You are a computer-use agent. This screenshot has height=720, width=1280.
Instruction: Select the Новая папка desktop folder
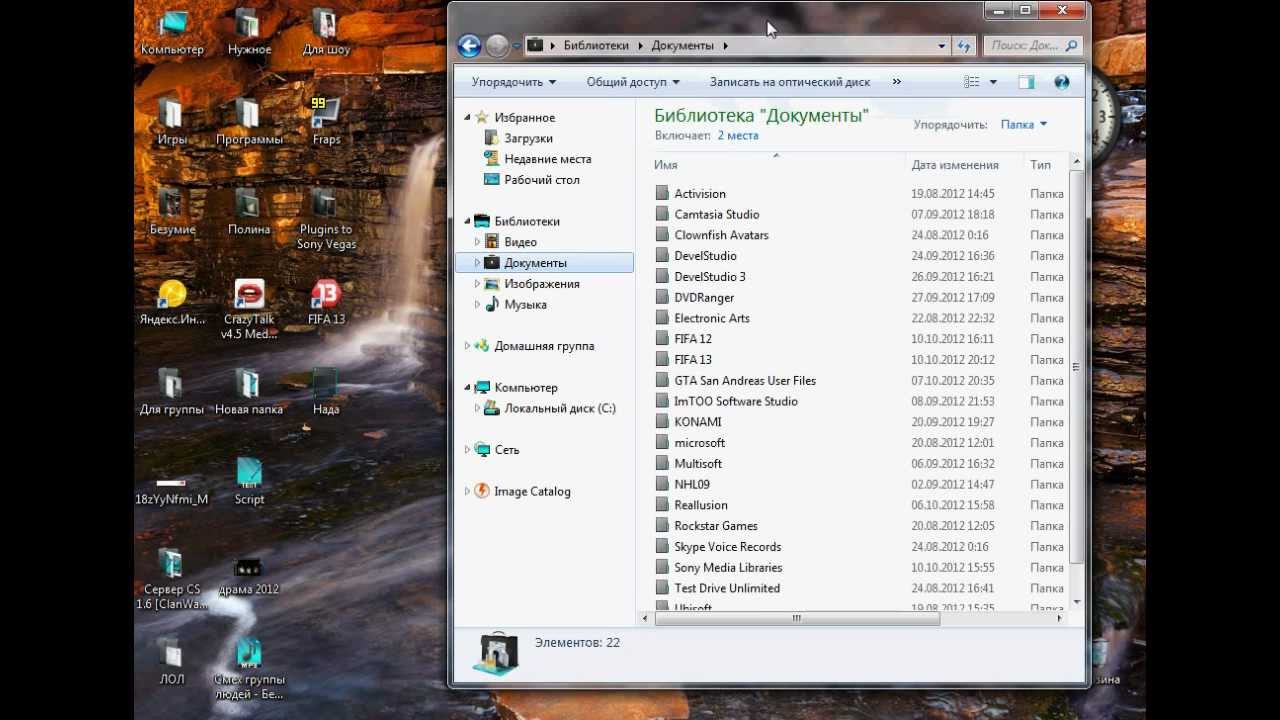pyautogui.click(x=249, y=392)
